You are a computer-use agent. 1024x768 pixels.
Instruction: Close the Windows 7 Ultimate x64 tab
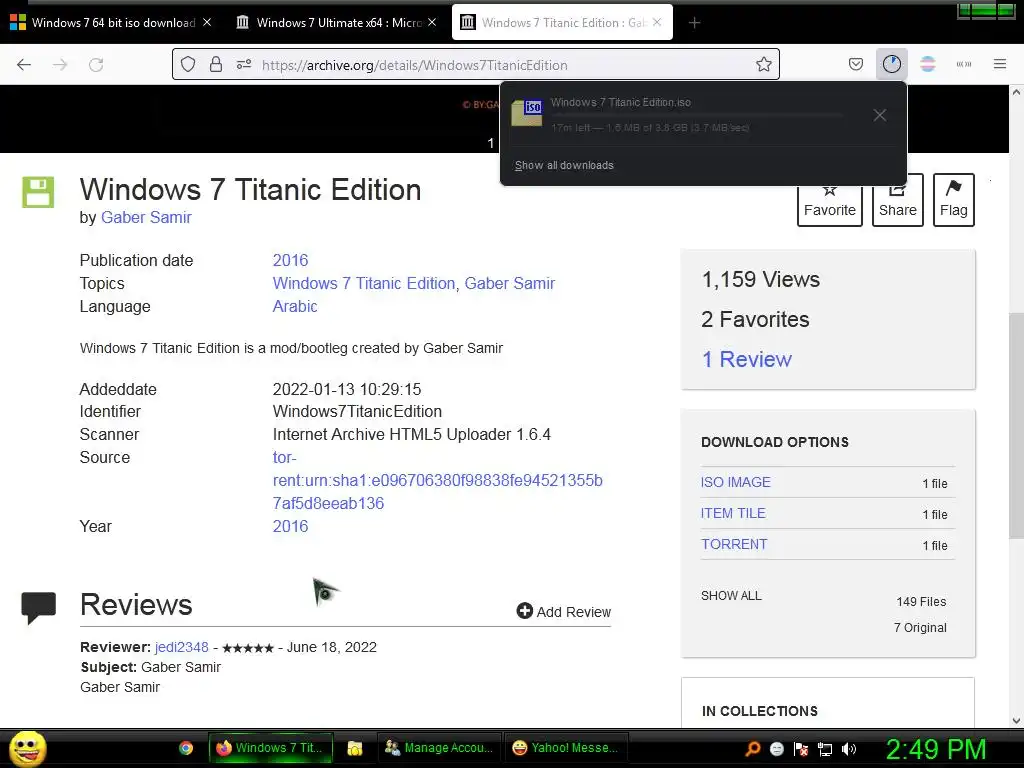coord(432,22)
